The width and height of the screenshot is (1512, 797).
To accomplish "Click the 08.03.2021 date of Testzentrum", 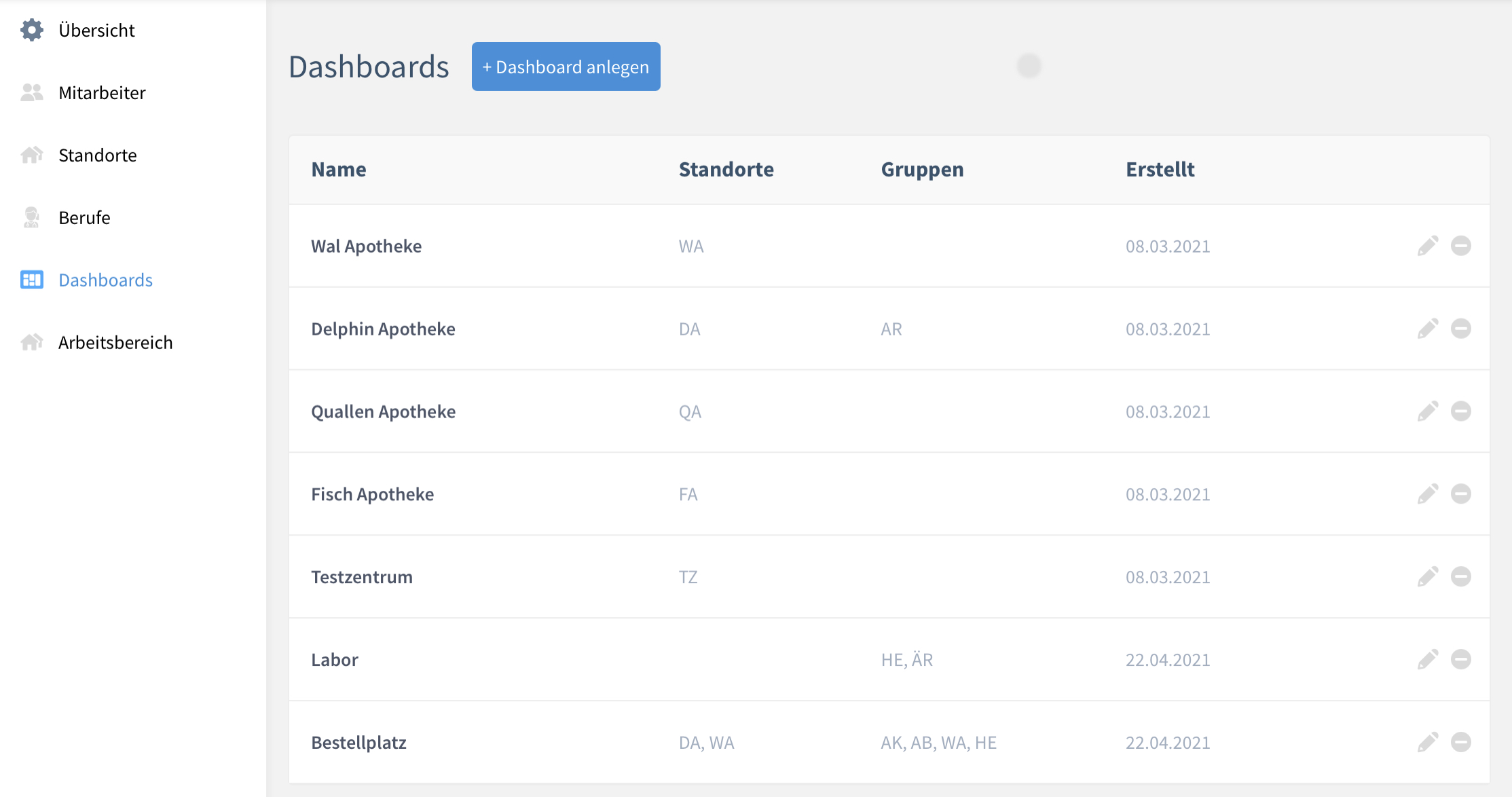I will 1168,577.
